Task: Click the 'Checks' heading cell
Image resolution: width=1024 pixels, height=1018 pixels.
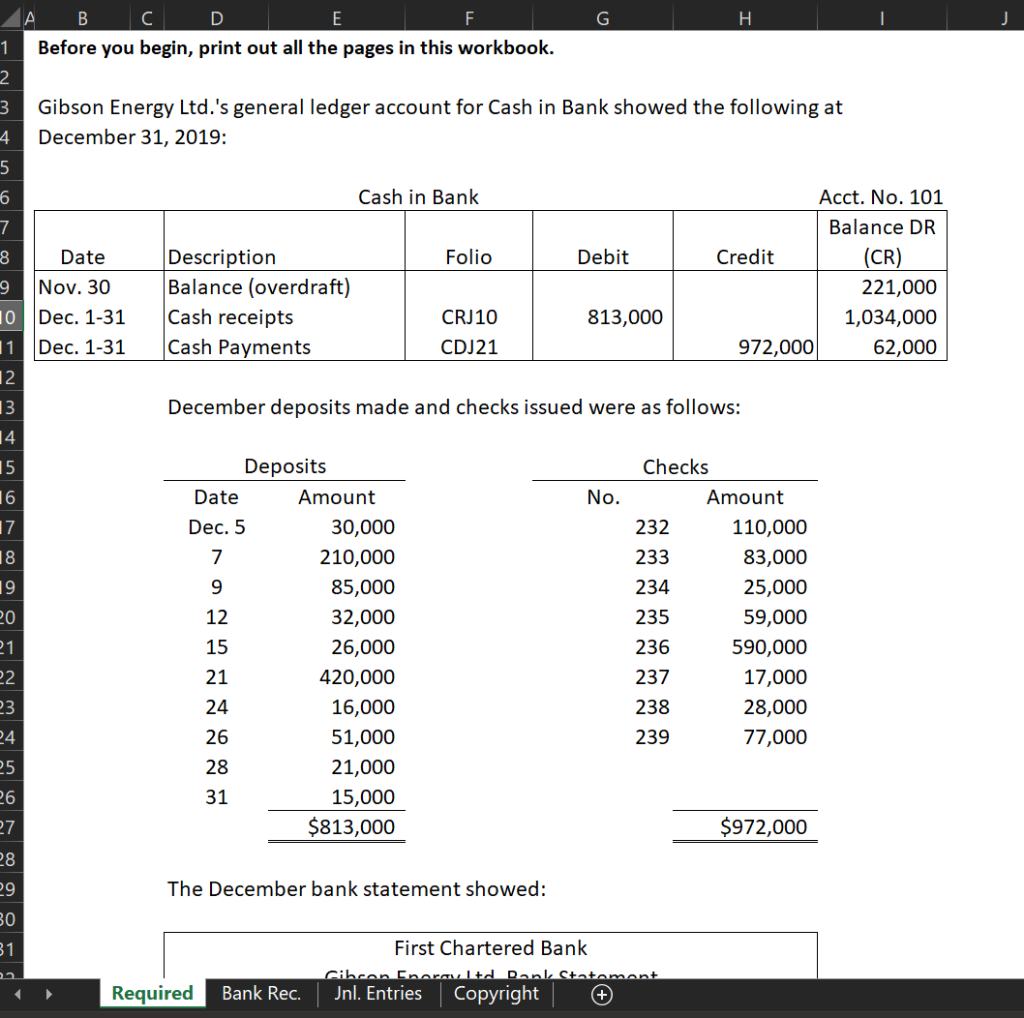Action: coord(675,466)
